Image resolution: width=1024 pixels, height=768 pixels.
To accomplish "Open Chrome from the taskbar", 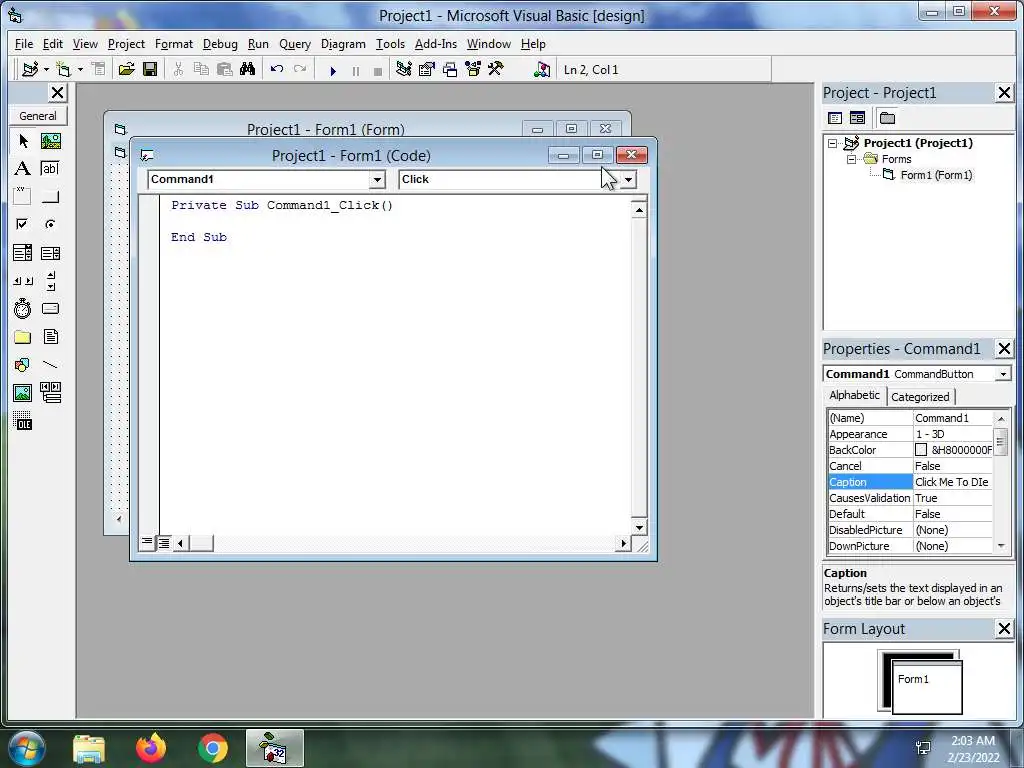I will tap(213, 748).
